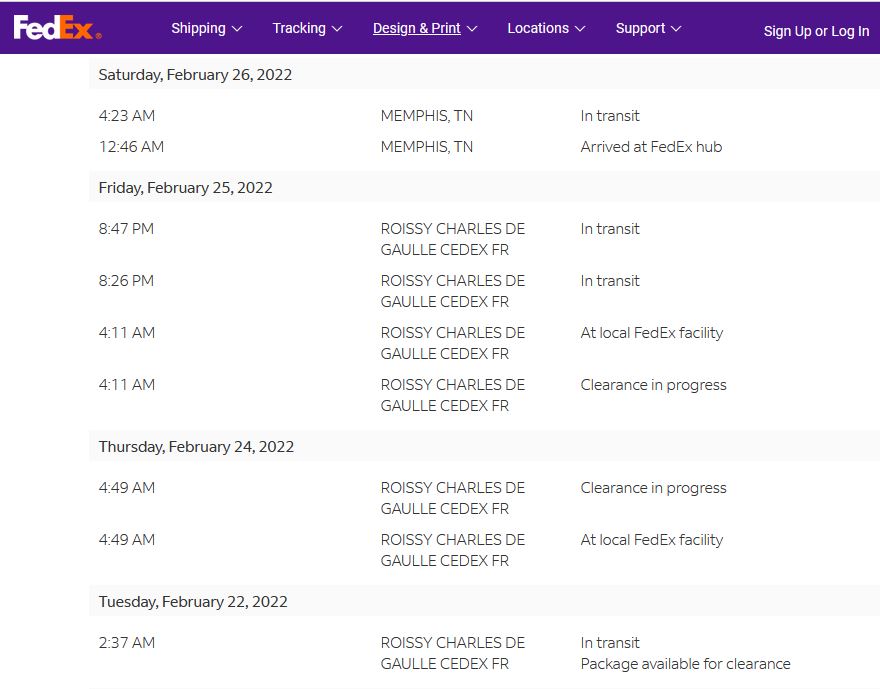Open the Tracking menu
Screen dimensions: 880x689
click(299, 28)
